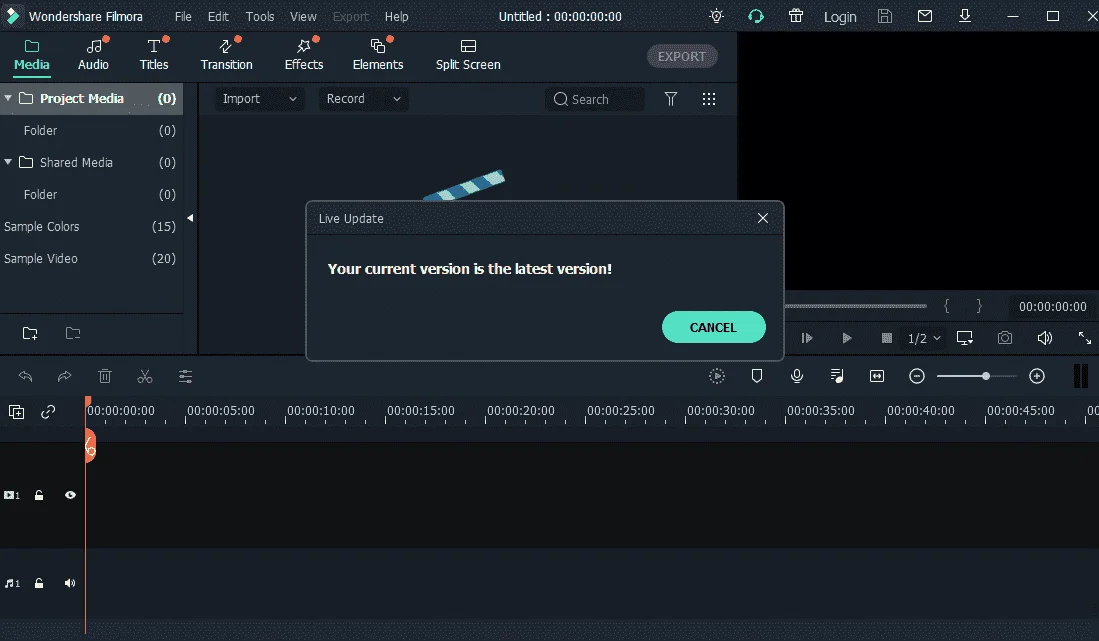Zoom out timeline with minus icon
Screen dimensions: 1099x641
click(x=917, y=376)
